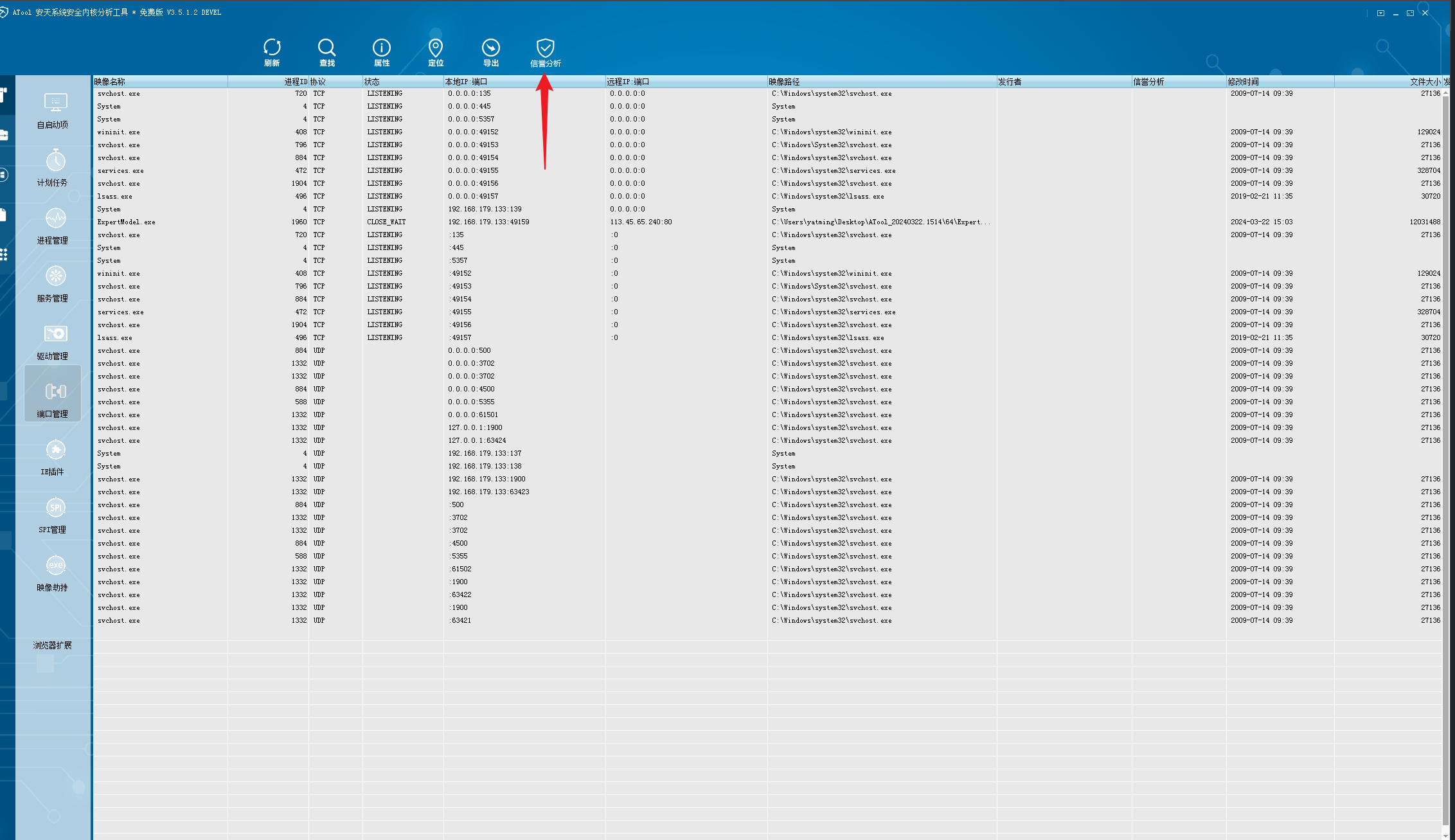Open 自启动项 startup items panel
Screen dimensions: 1455x840
click(x=53, y=111)
